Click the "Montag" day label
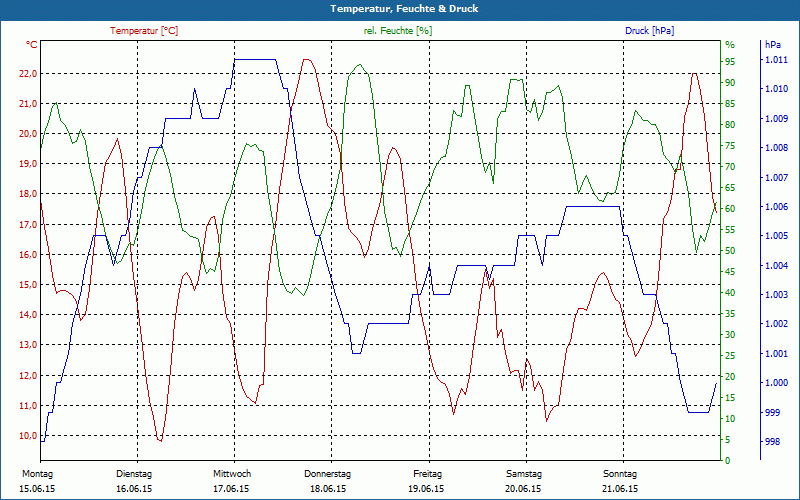The width and height of the screenshot is (800, 500). coord(37,474)
